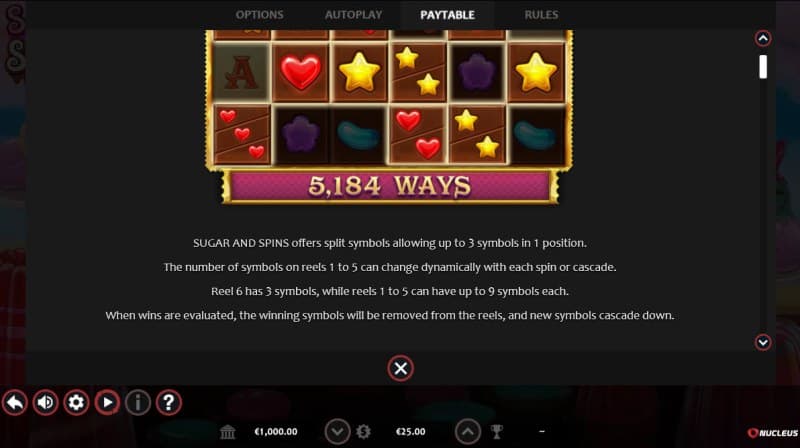This screenshot has width=800, height=448.
Task: Click the back arrow icon
Action: (x=15, y=403)
